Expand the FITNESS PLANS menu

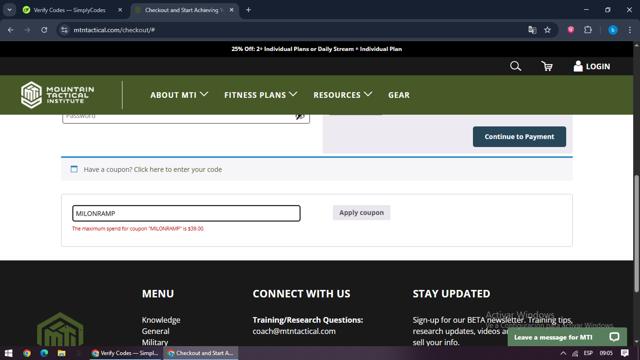coord(260,95)
